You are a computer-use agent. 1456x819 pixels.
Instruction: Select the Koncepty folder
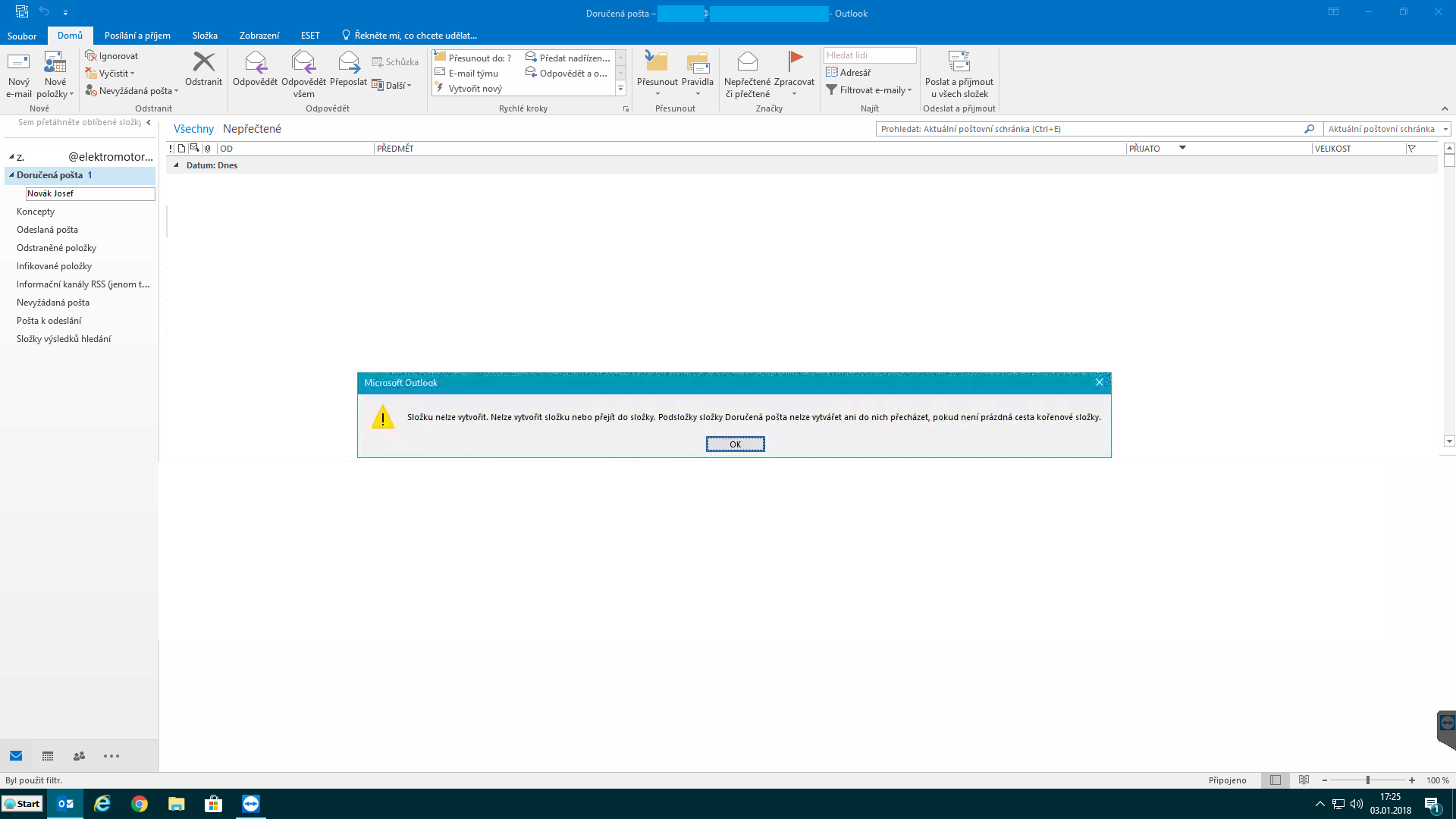[x=36, y=212]
